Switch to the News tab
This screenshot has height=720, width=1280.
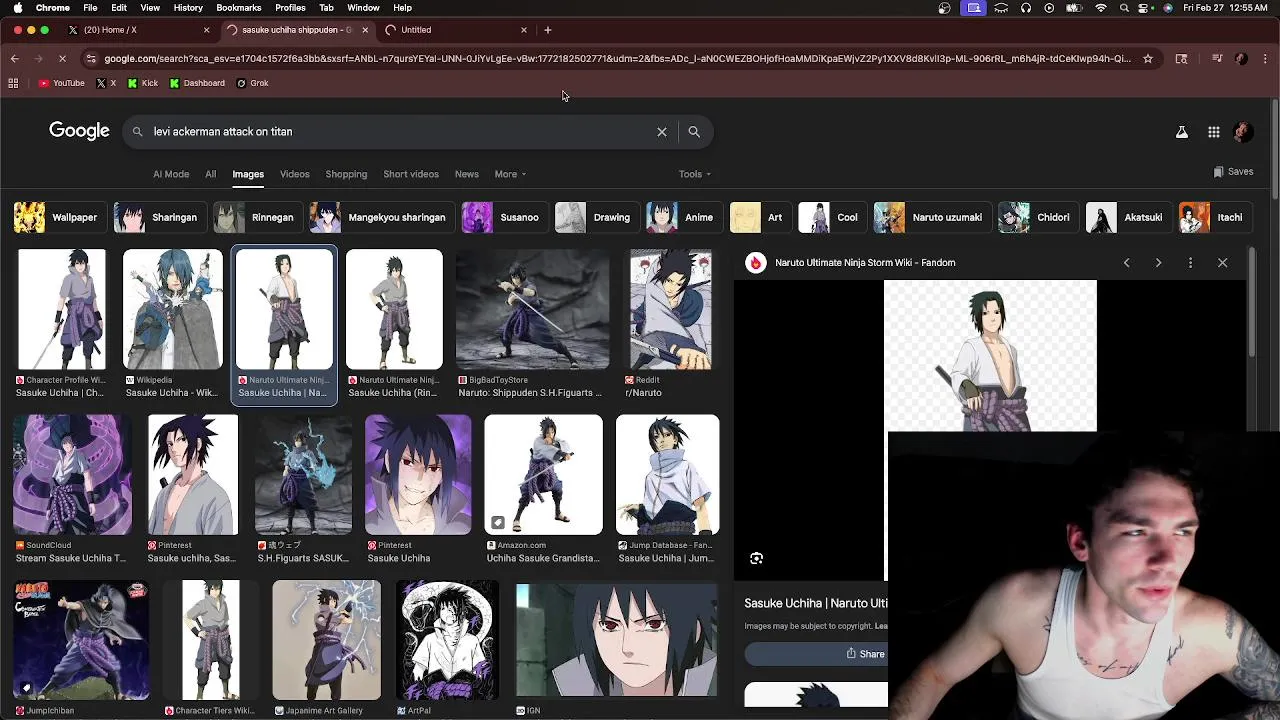click(467, 174)
